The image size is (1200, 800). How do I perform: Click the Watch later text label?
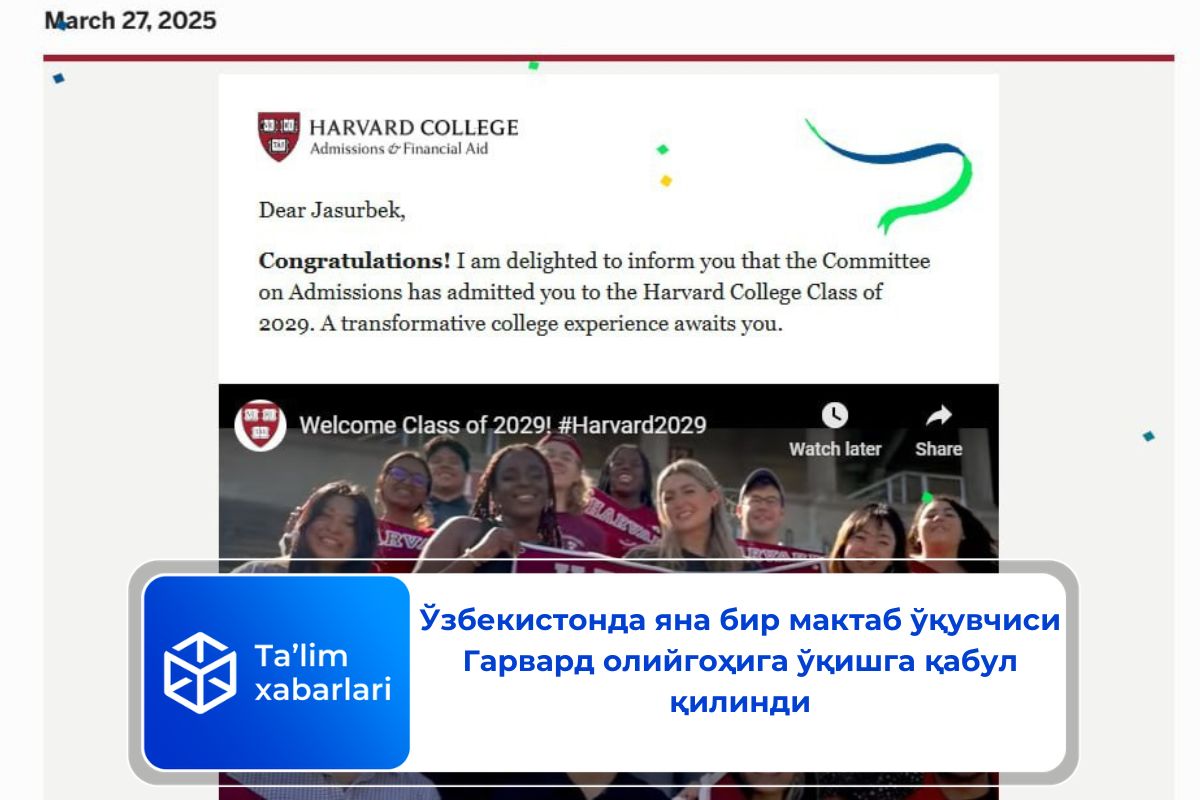(835, 449)
